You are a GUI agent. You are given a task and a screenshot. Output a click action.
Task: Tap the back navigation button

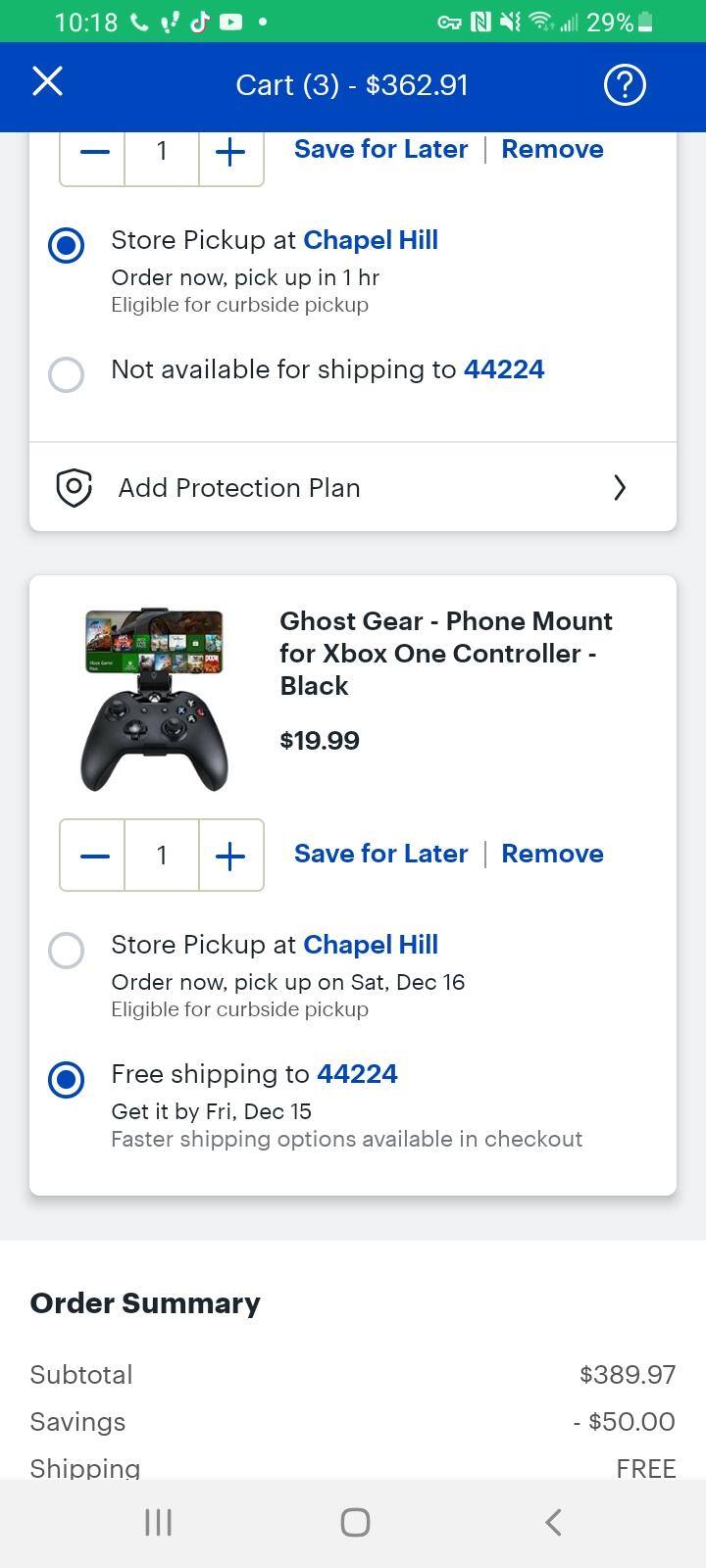[x=552, y=1522]
